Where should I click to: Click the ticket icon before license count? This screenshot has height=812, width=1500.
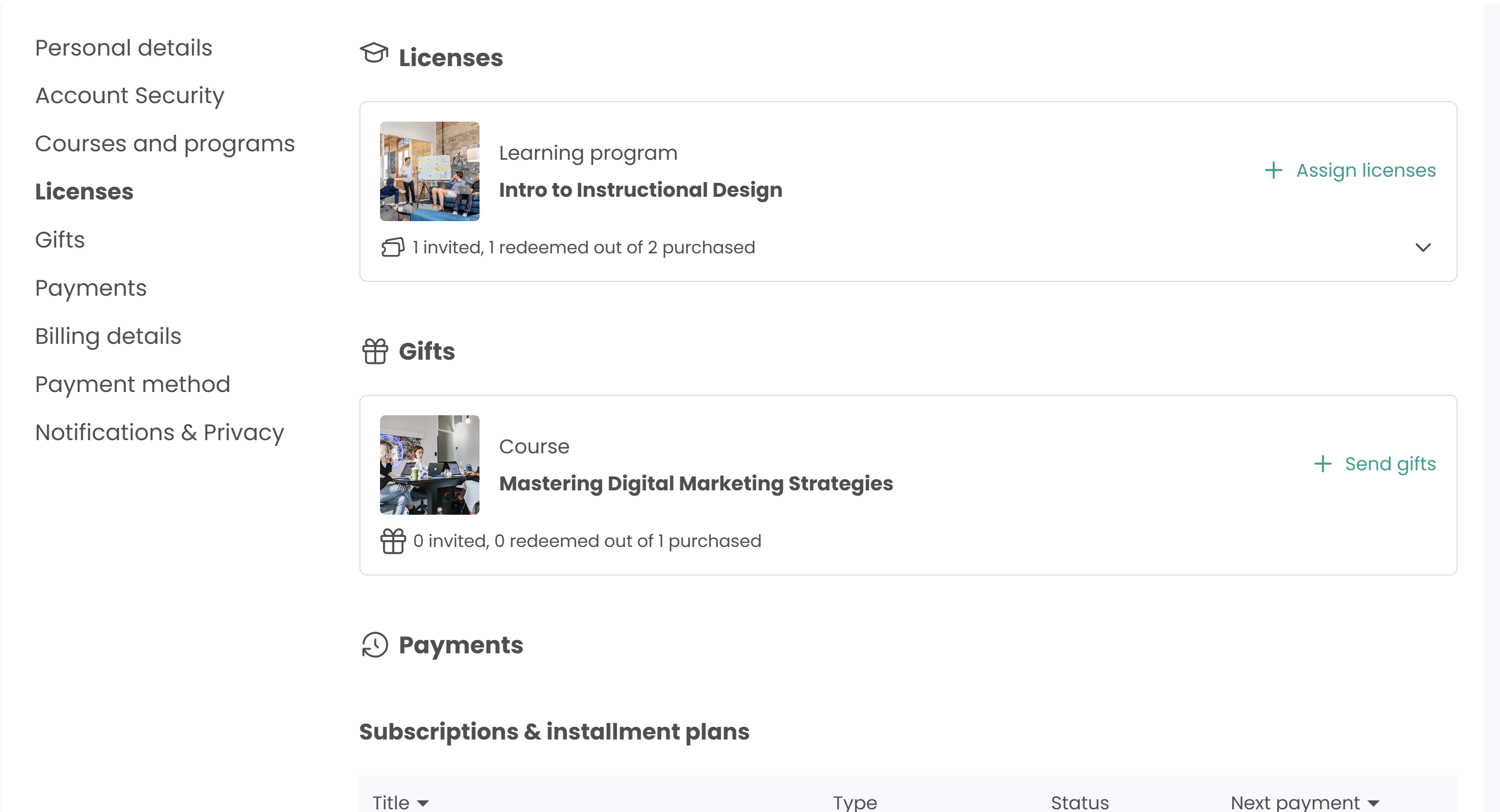[393, 248]
